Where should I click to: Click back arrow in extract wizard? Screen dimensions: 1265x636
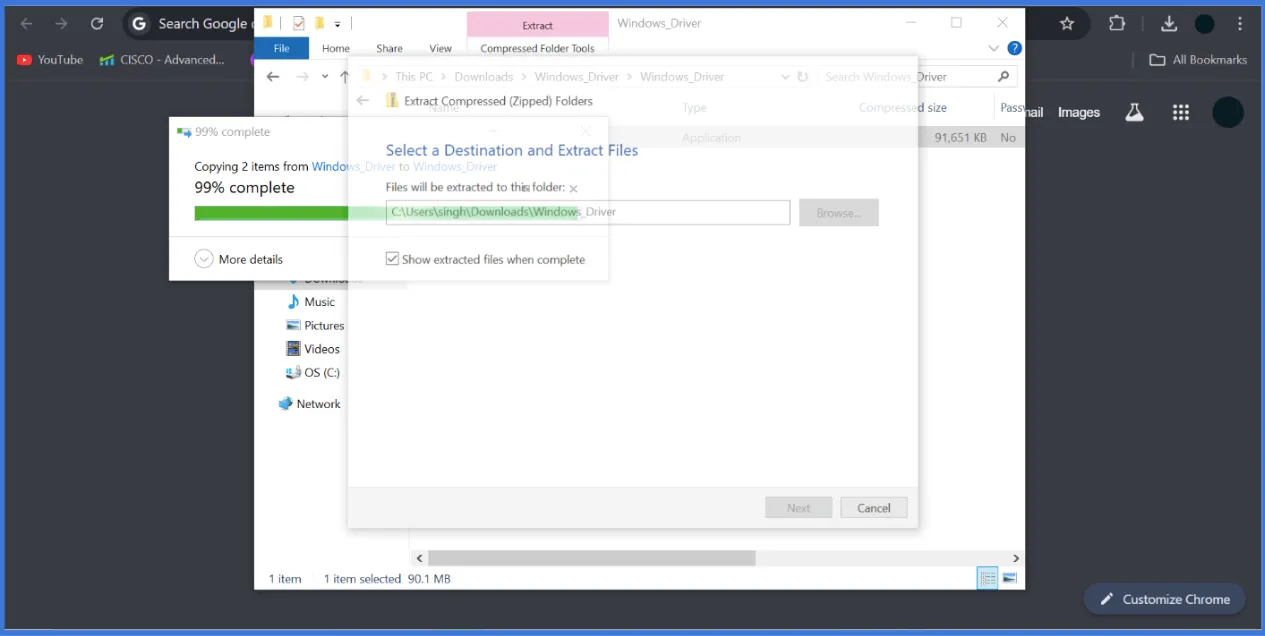point(363,101)
